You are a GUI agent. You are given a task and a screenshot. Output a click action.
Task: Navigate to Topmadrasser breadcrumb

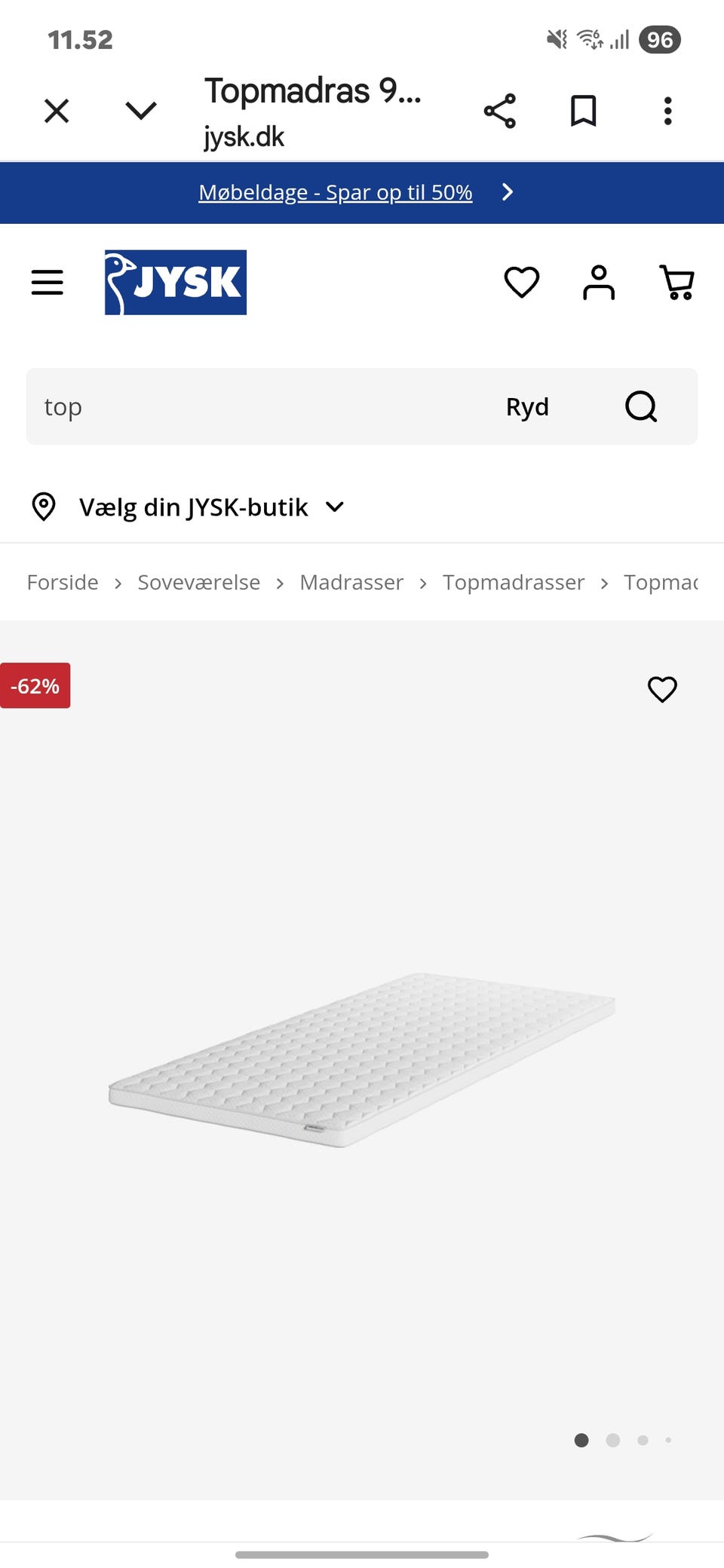click(x=514, y=583)
